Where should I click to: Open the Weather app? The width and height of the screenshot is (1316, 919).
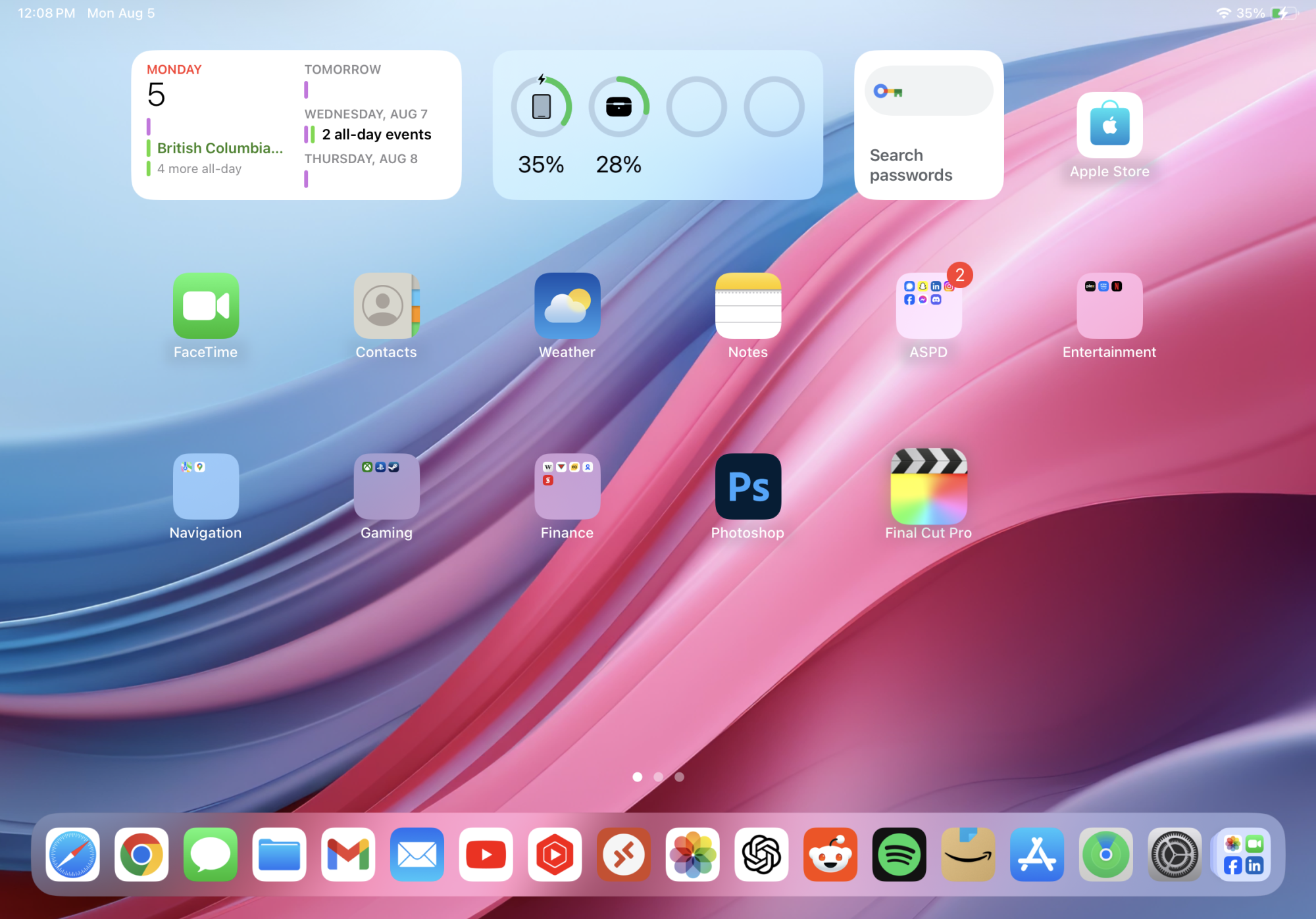(567, 306)
